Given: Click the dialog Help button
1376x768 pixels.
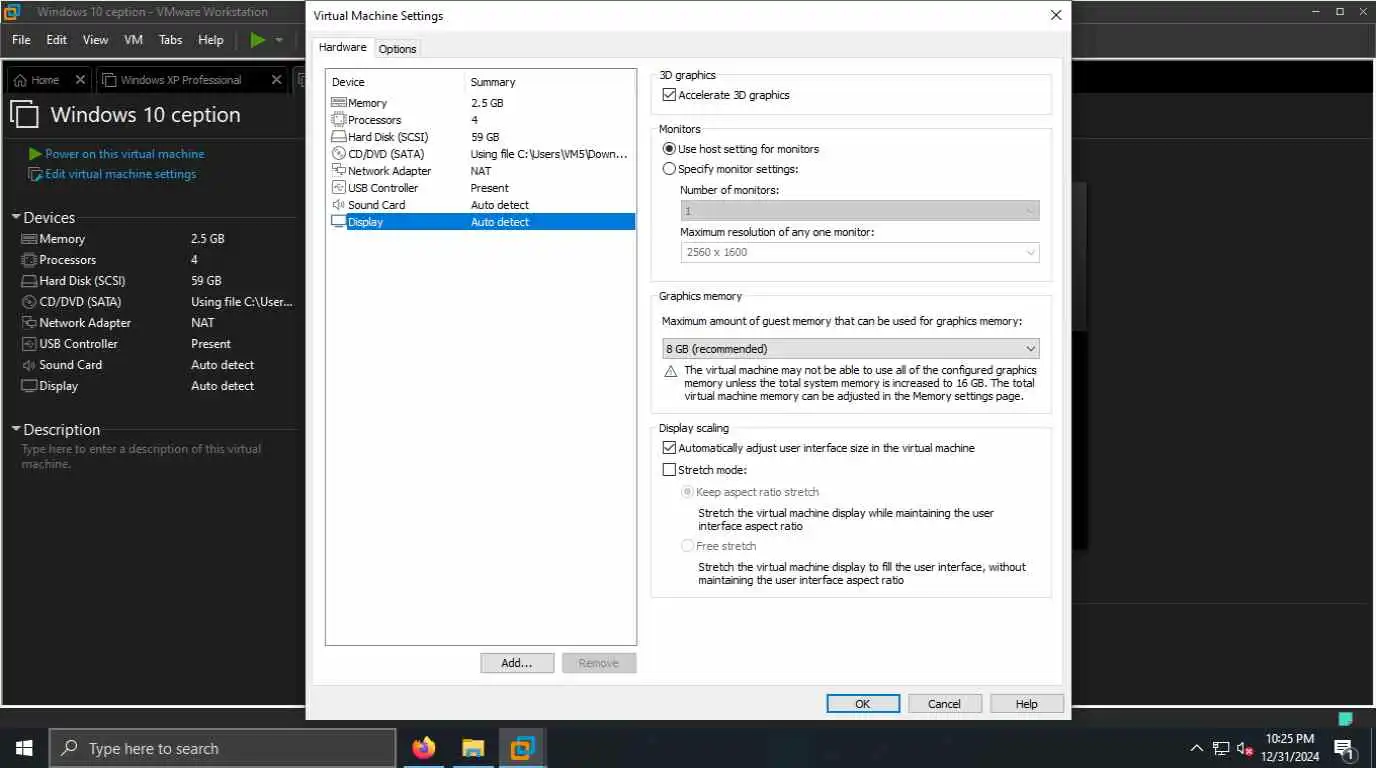Looking at the screenshot, I should click(x=1027, y=704).
